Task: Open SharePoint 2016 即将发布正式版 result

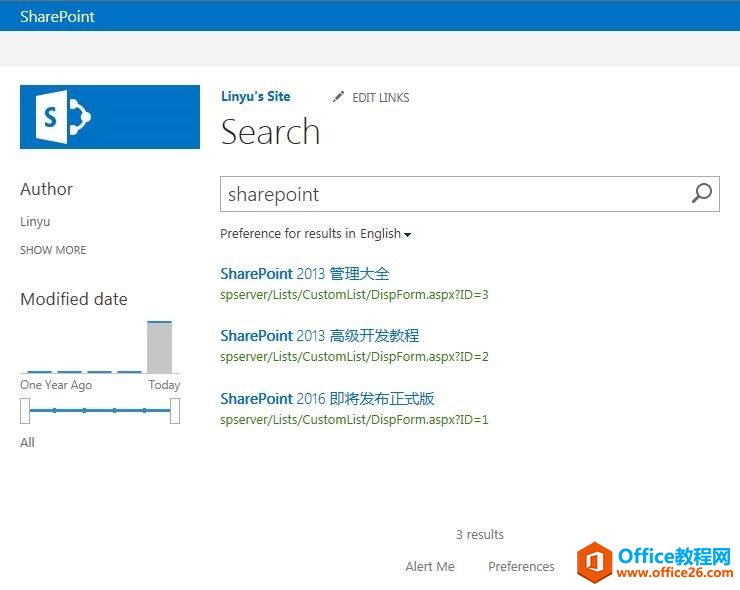Action: coord(327,398)
